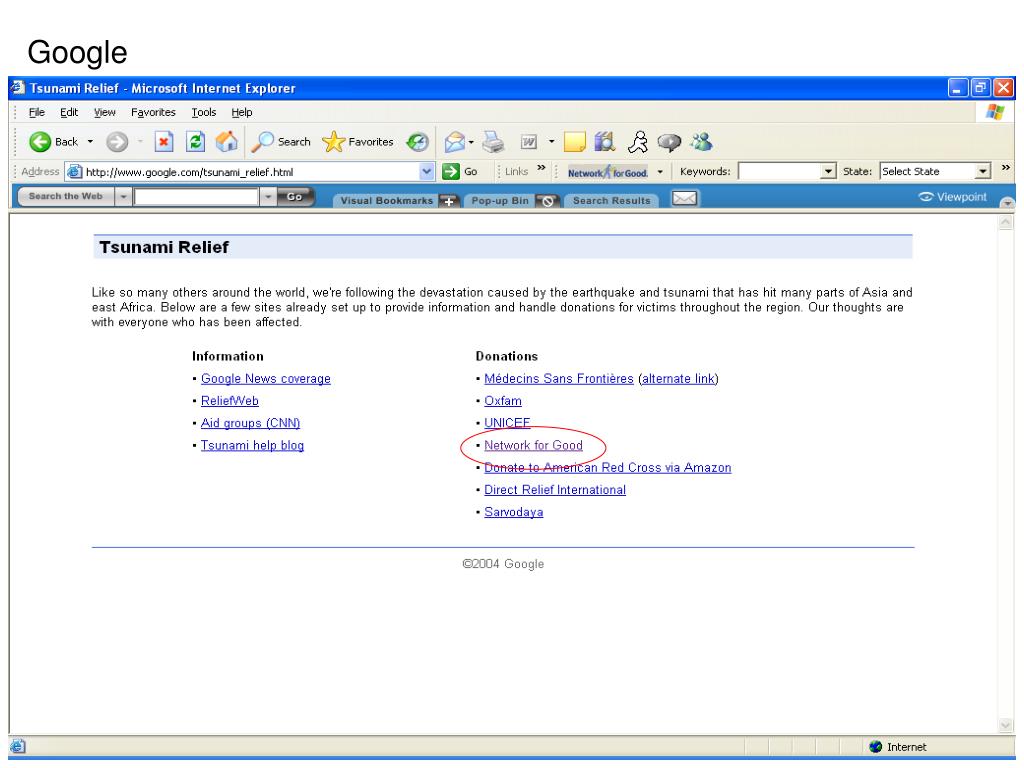Click the Mail envelope icon

(x=454, y=142)
